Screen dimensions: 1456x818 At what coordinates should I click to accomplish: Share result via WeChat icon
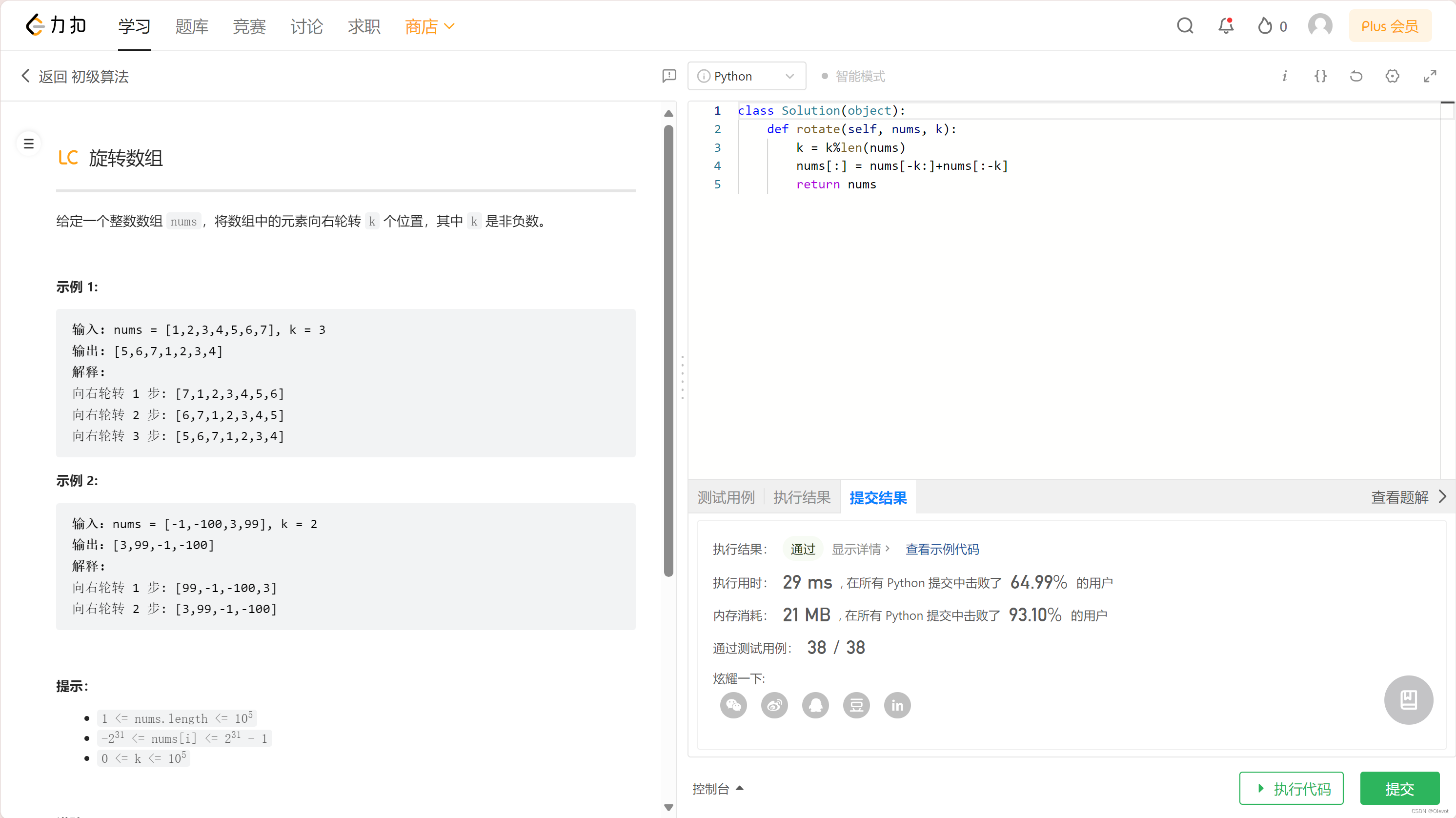pyautogui.click(x=733, y=705)
